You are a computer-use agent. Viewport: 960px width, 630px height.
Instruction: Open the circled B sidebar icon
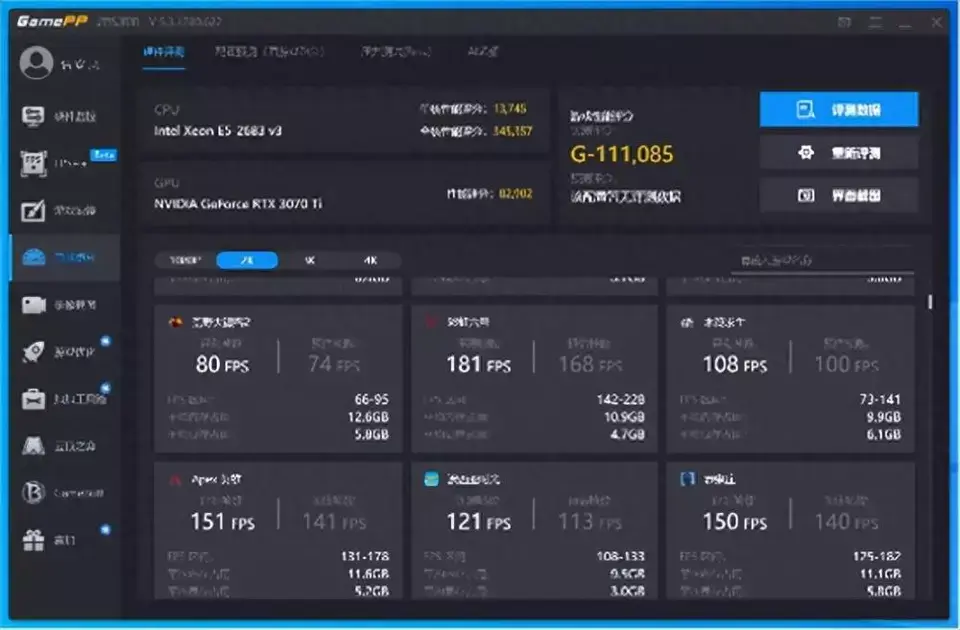coord(33,492)
